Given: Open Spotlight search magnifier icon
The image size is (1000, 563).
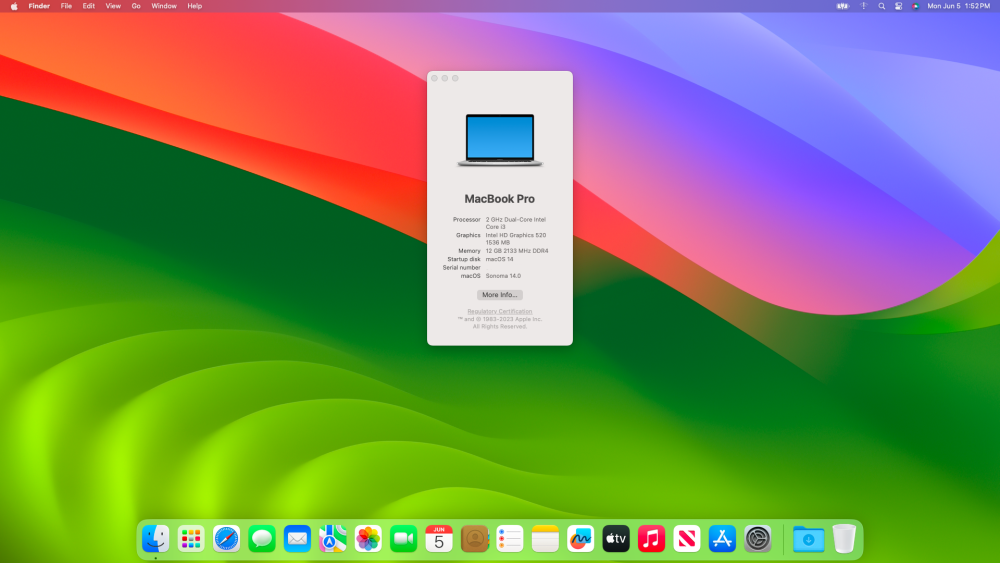Looking at the screenshot, I should tap(881, 6).
